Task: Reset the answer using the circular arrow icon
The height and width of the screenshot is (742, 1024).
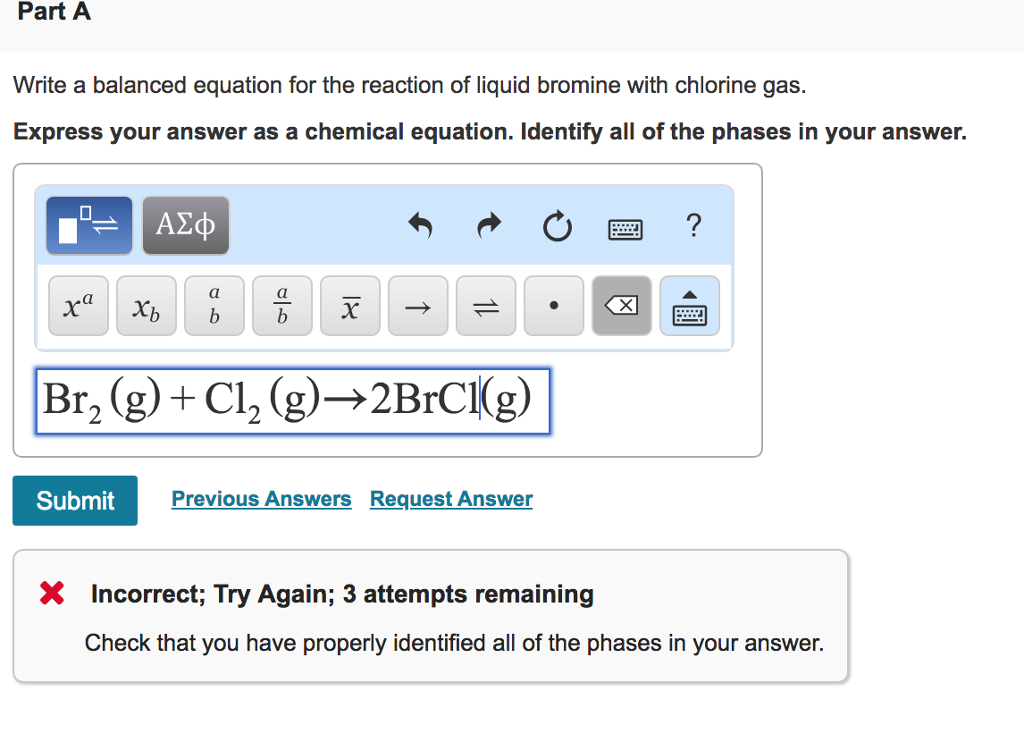Action: 557,227
